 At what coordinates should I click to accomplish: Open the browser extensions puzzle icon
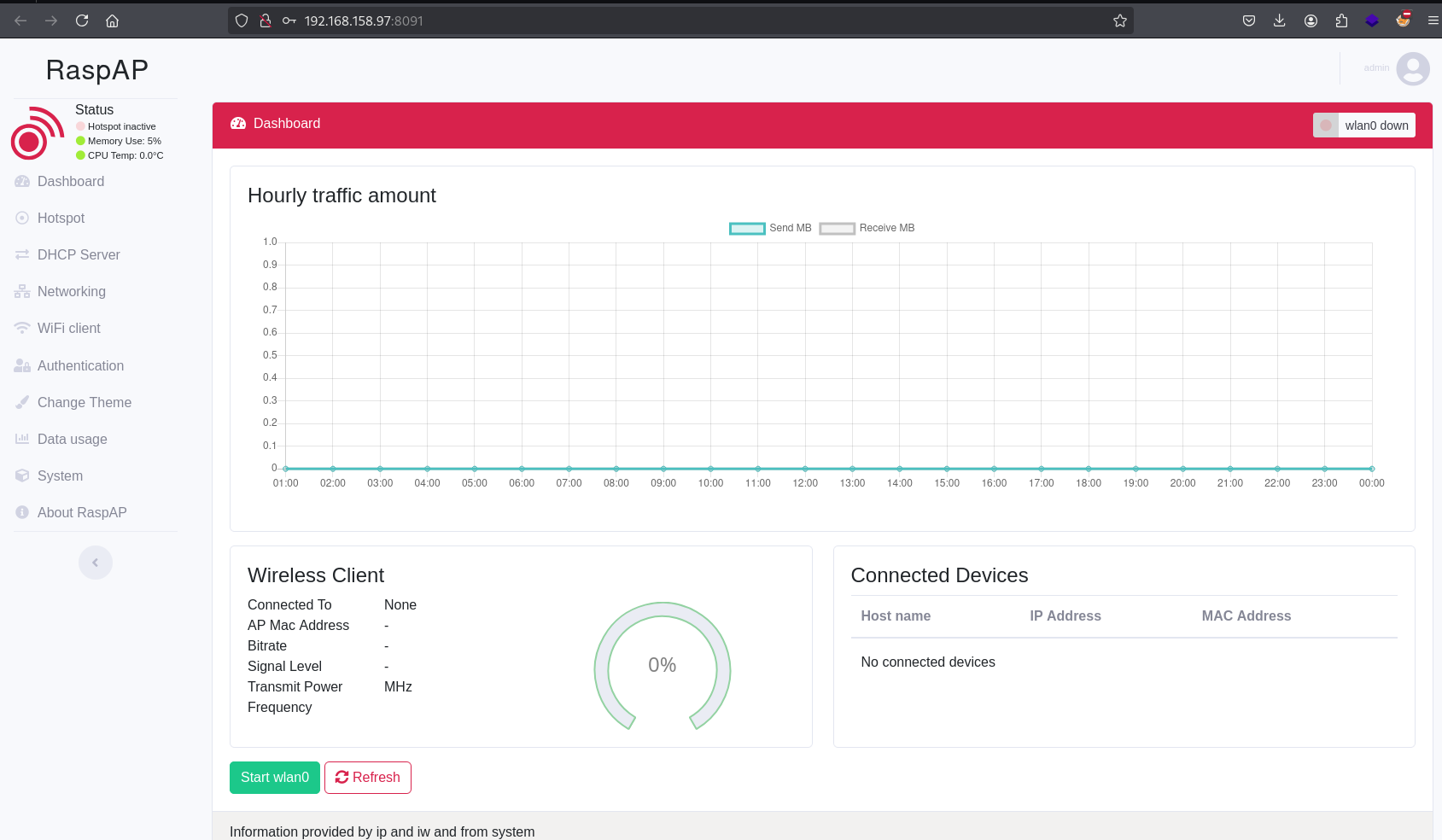pos(1341,20)
